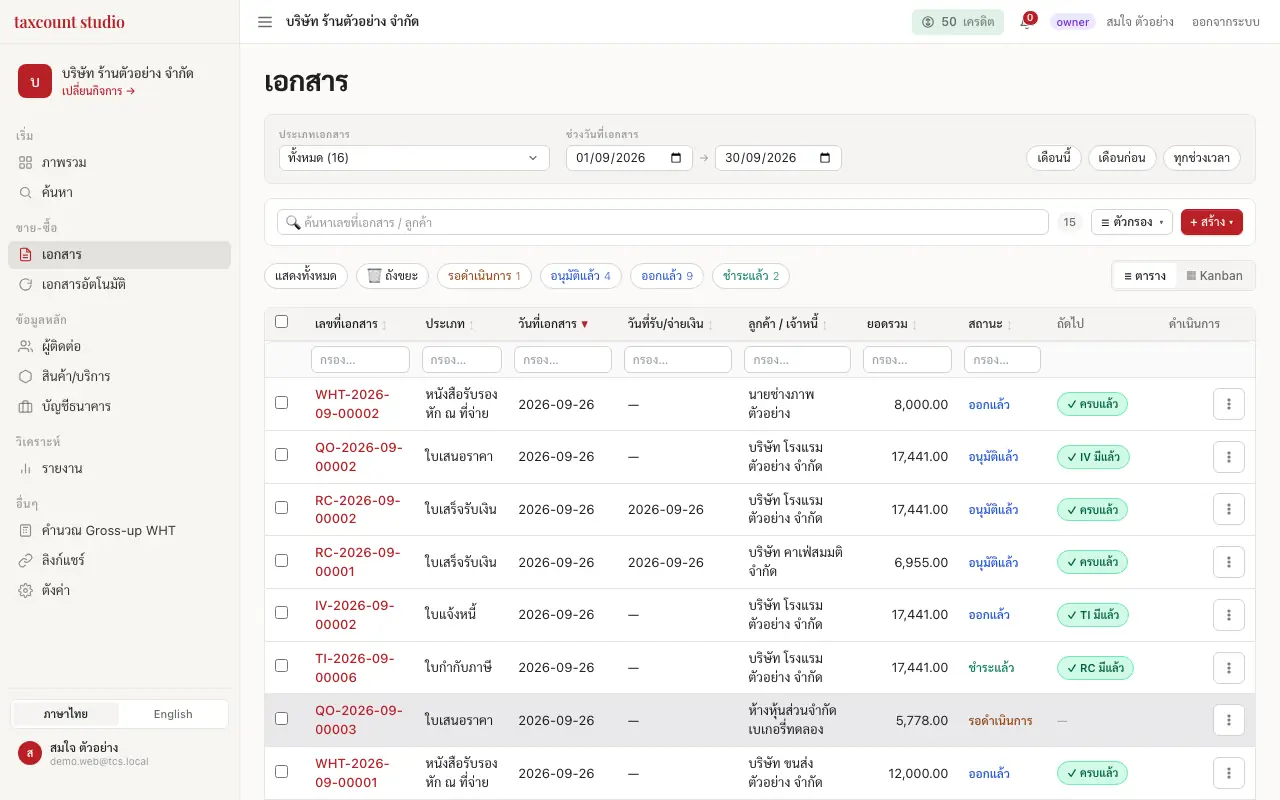Sort by เลขที่เอกสาร column header
The height and width of the screenshot is (800, 1280).
(x=351, y=324)
